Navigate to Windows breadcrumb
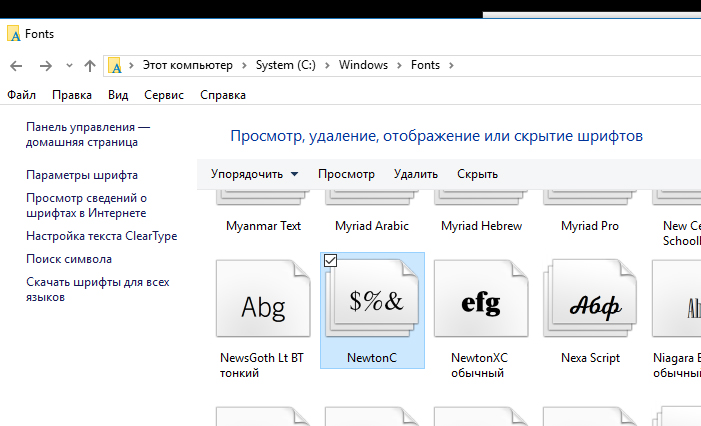 [x=363, y=65]
